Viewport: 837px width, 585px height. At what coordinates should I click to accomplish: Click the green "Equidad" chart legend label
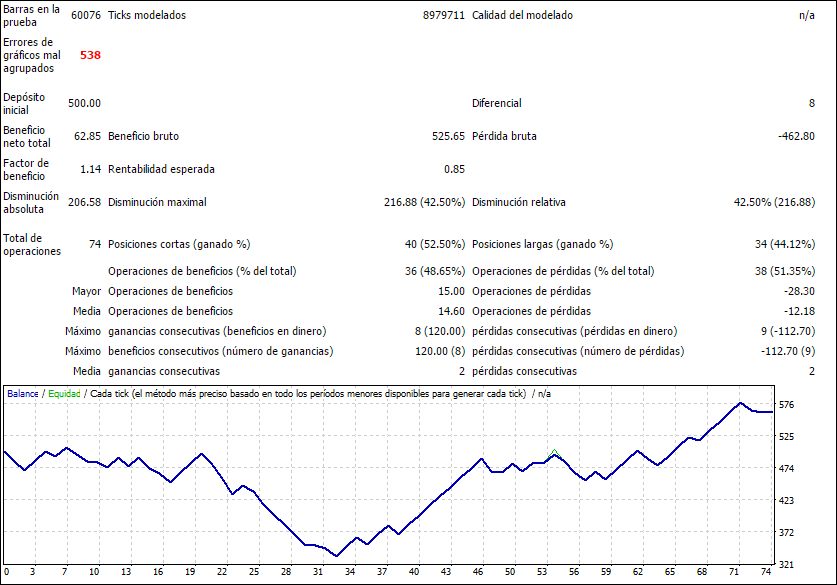pos(64,394)
